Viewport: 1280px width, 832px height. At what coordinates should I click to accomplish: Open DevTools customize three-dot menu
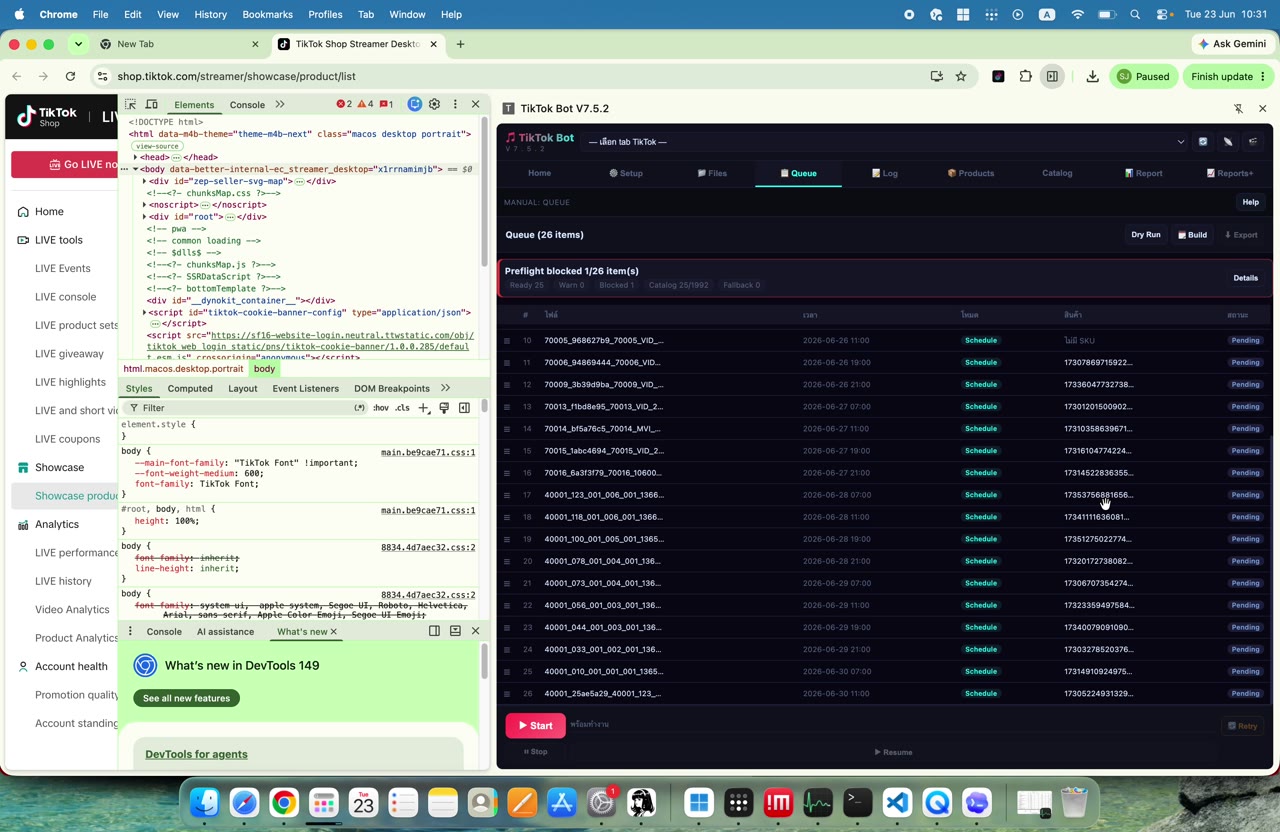tap(455, 104)
